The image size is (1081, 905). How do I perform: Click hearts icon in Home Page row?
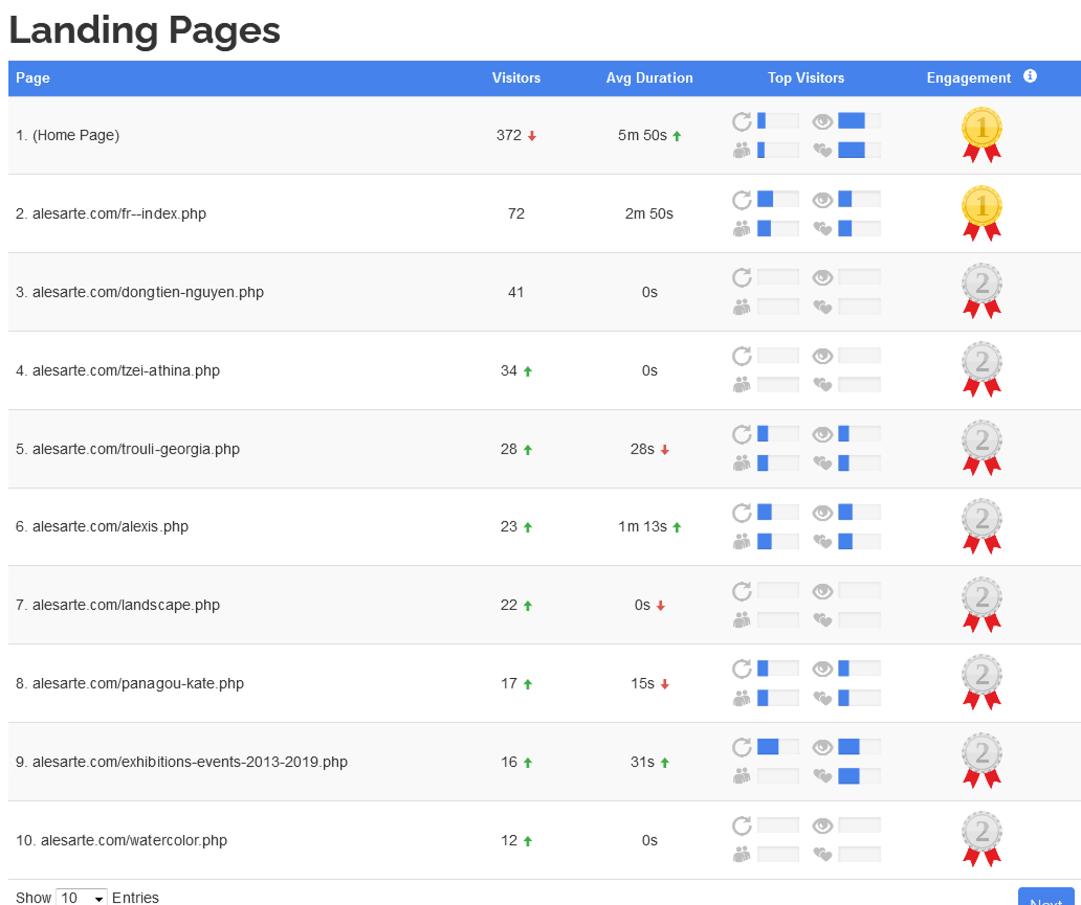(x=822, y=150)
